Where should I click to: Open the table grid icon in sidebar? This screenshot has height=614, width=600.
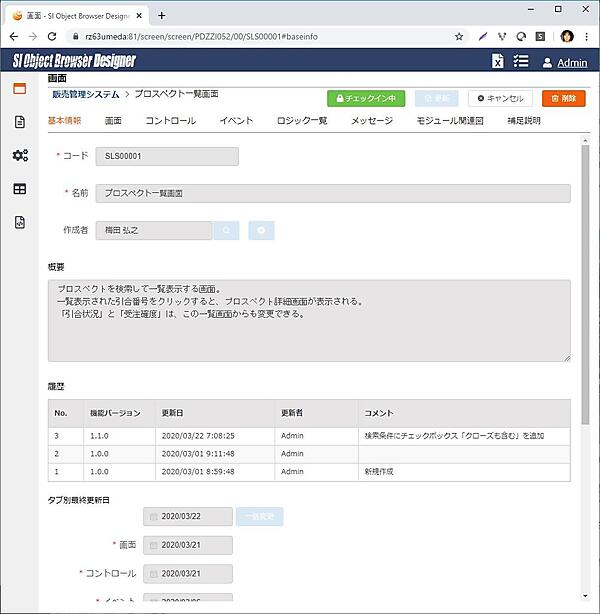pos(19,189)
